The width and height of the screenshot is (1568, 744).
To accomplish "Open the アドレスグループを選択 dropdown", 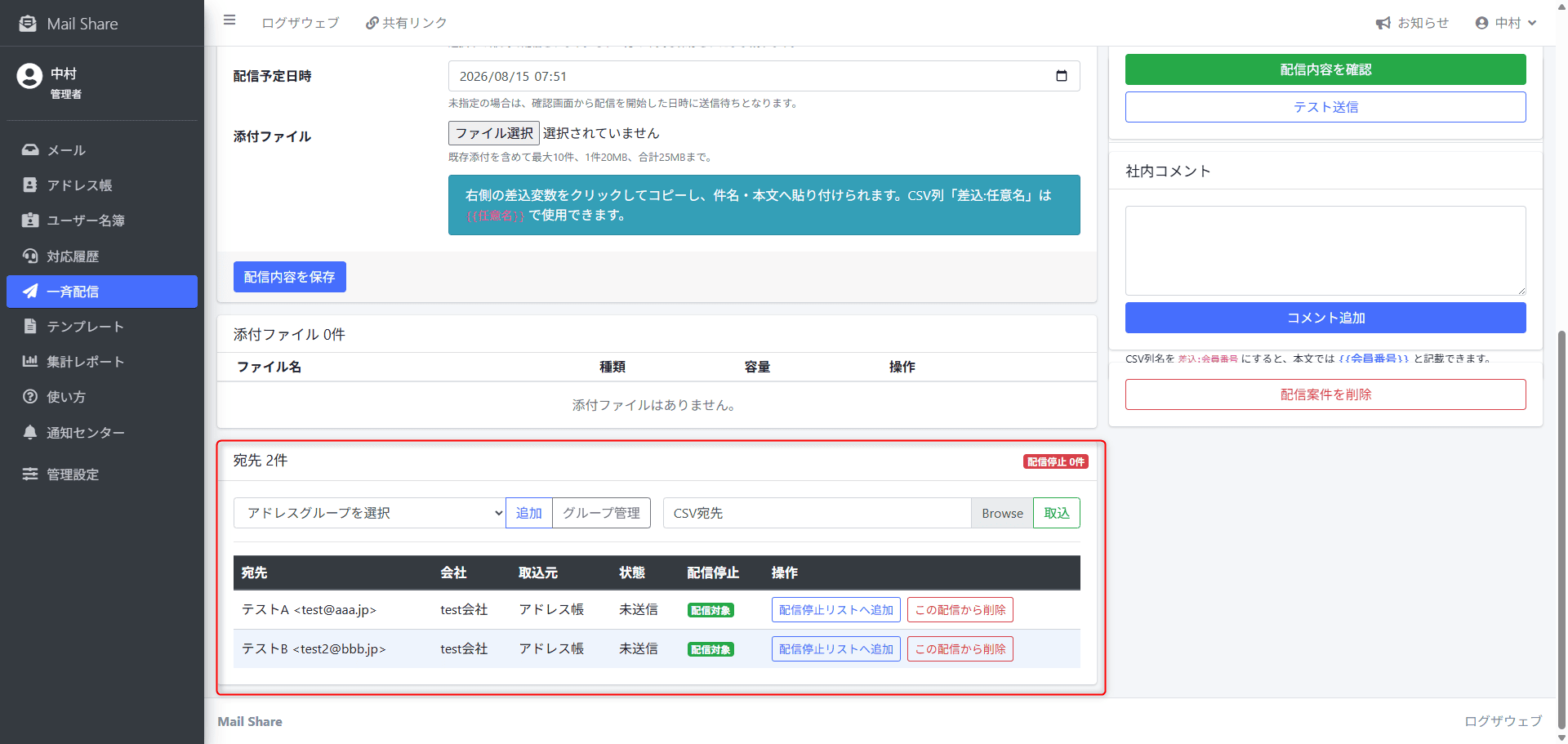I will point(370,513).
